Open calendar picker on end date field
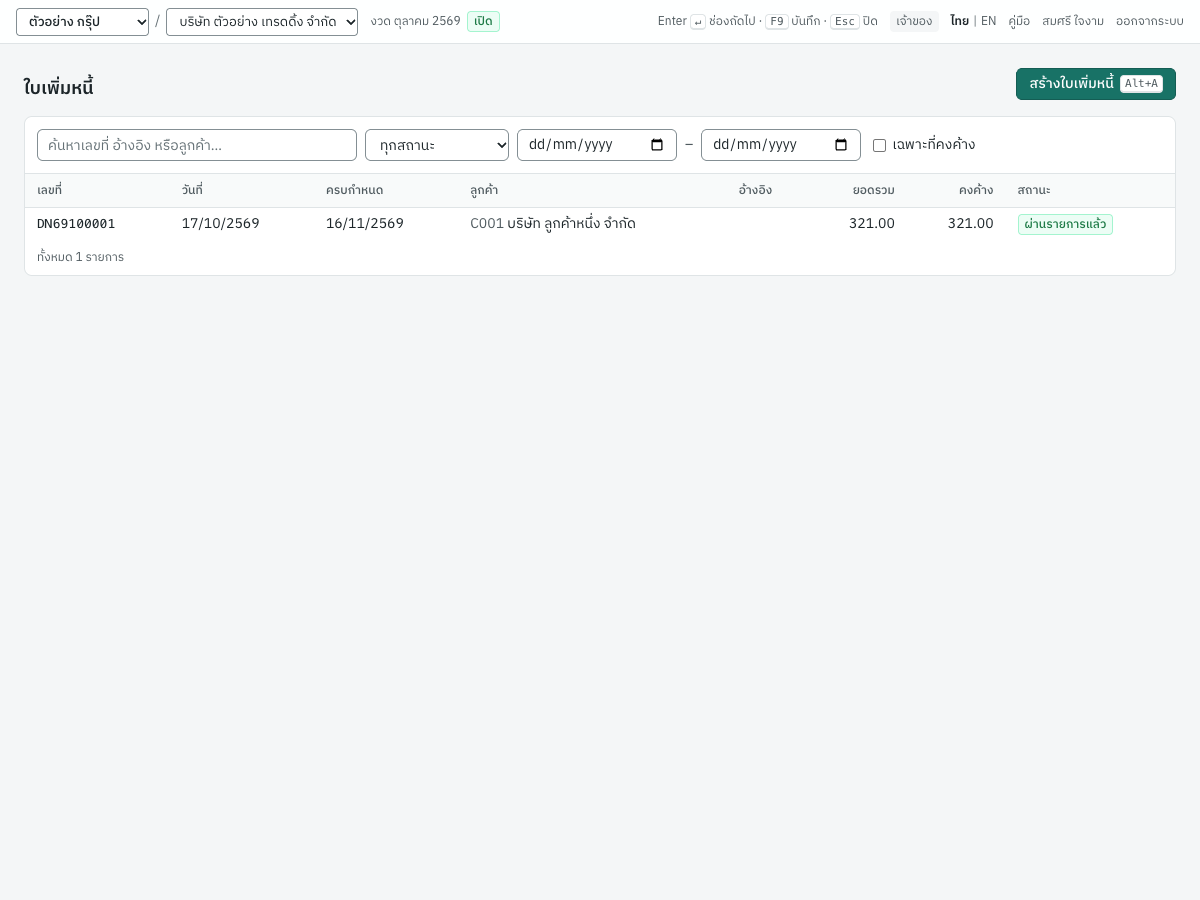This screenshot has width=1200, height=900. 841,145
